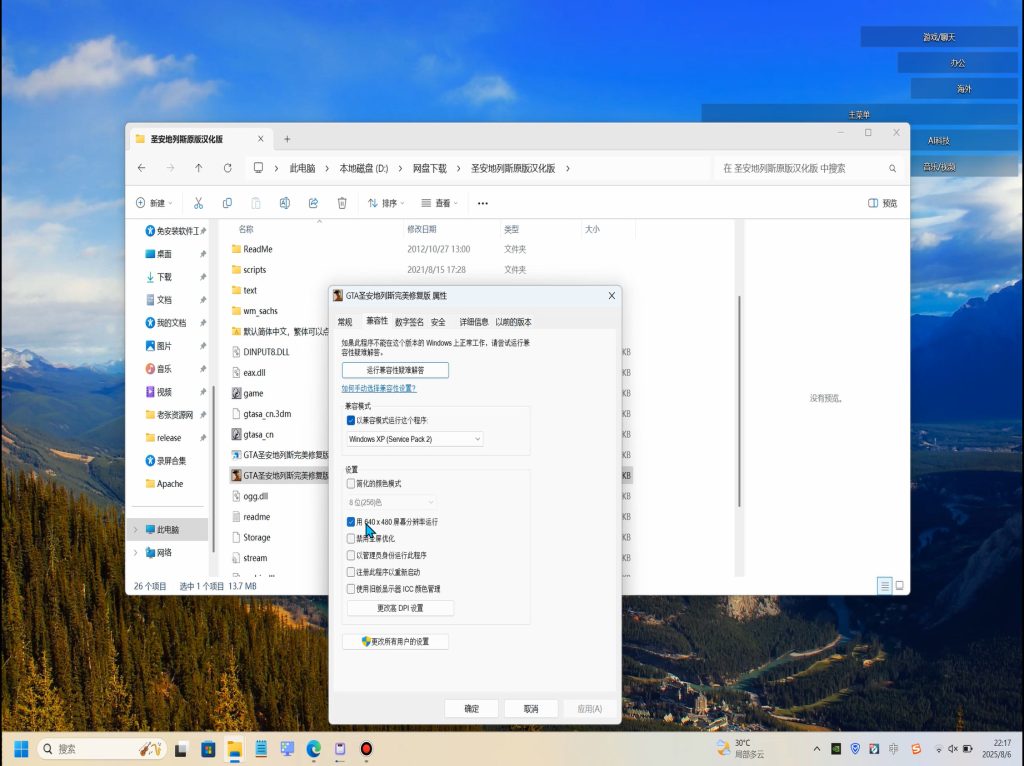Add a new Explorer tab with plus
Image resolution: width=1024 pixels, height=766 pixels.
click(x=287, y=139)
